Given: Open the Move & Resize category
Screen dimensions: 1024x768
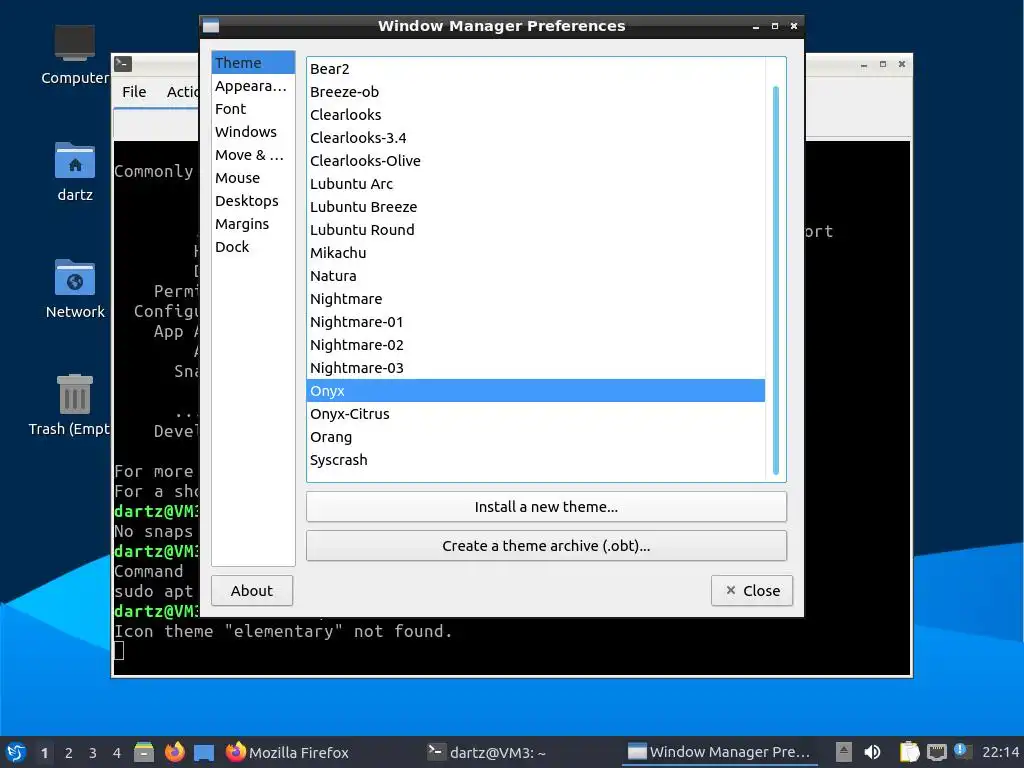Looking at the screenshot, I should click(253, 155).
